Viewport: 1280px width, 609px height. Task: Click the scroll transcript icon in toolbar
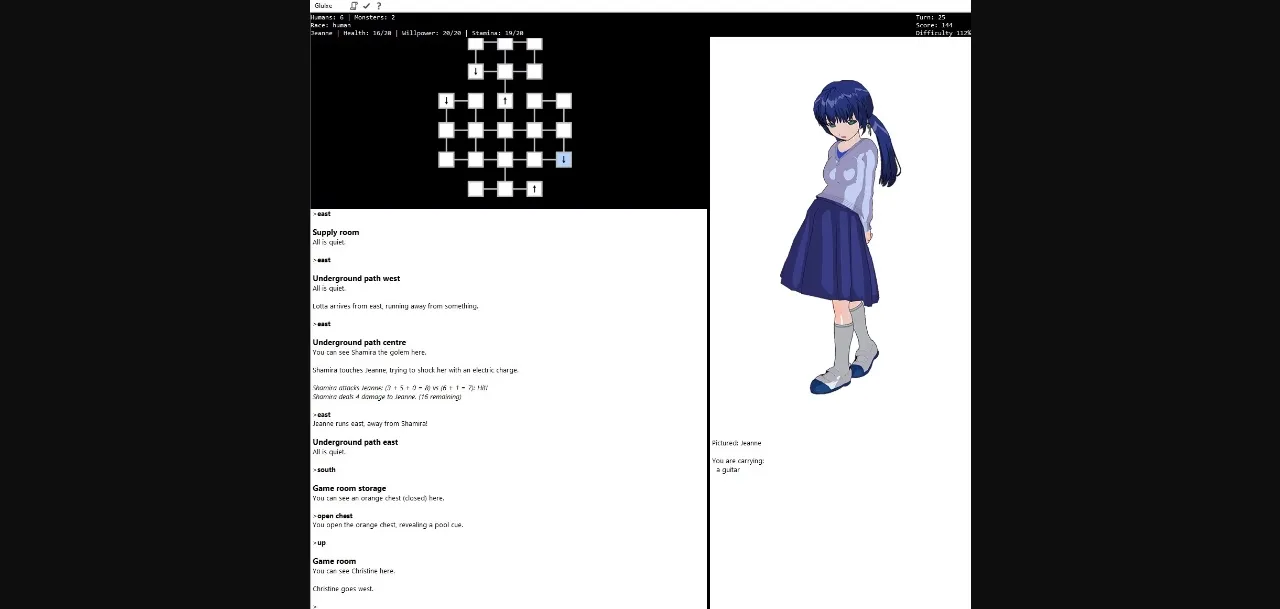pos(354,6)
